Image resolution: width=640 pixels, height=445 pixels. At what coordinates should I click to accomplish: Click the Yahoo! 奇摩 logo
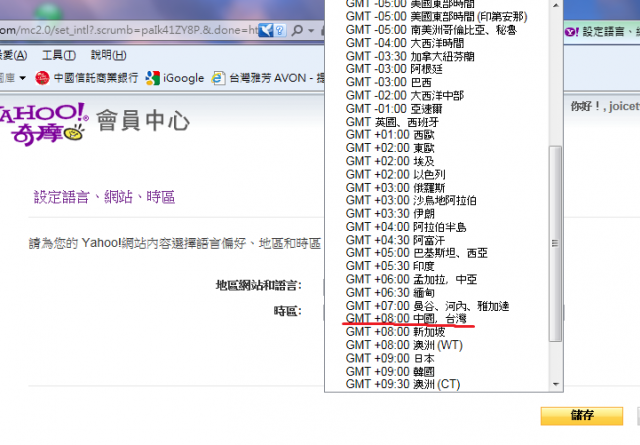pos(44,123)
